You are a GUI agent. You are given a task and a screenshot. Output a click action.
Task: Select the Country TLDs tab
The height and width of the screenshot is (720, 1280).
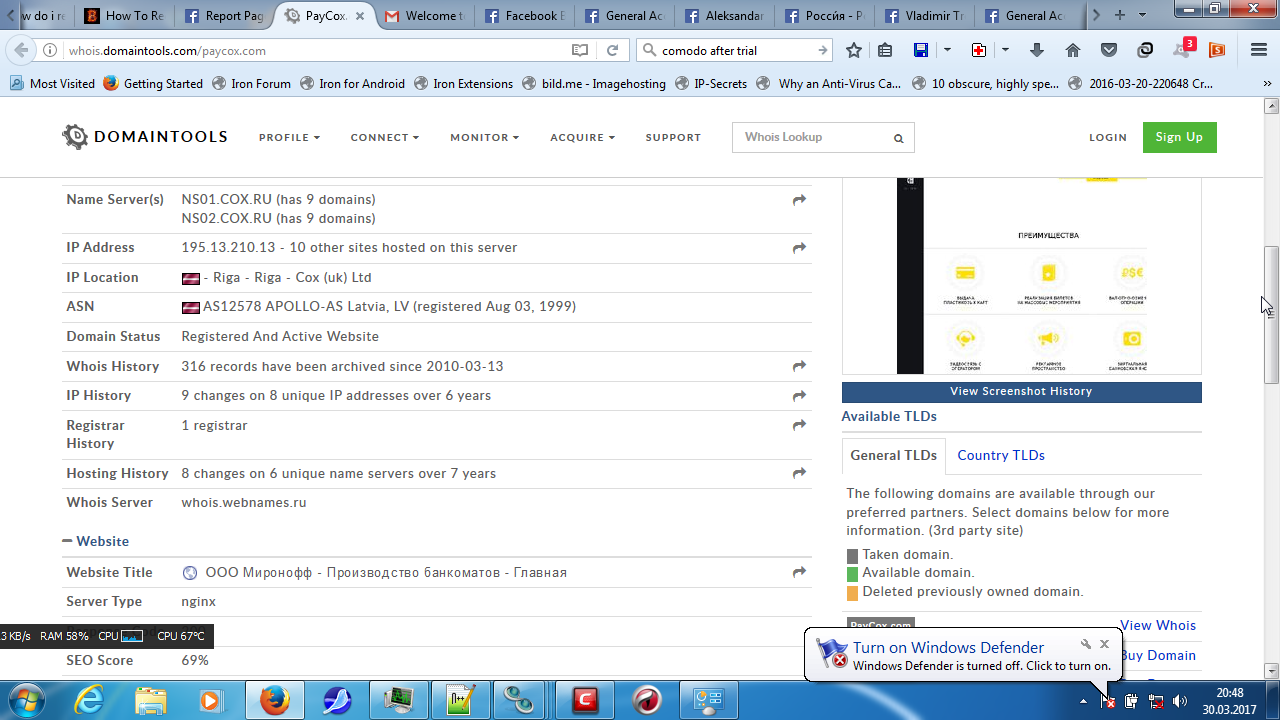point(1001,455)
